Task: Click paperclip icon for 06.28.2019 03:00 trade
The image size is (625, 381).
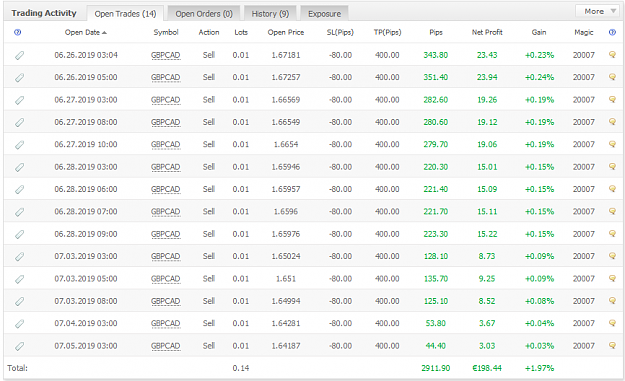Action: coord(19,167)
